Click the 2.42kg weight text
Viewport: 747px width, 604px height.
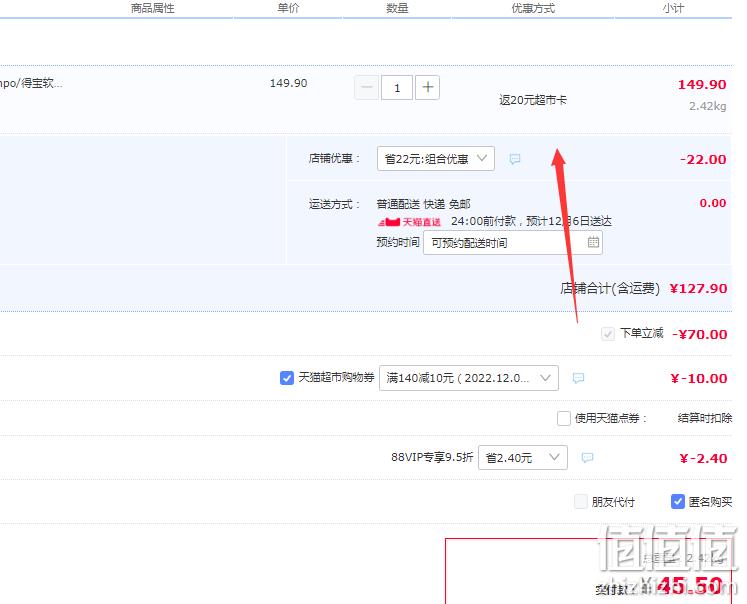click(x=707, y=106)
